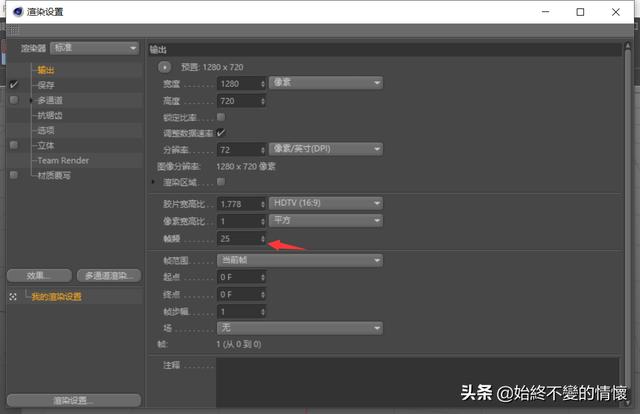Click the 宽度 stepper arrows
Screen dimensions: 640x414
tap(263, 84)
